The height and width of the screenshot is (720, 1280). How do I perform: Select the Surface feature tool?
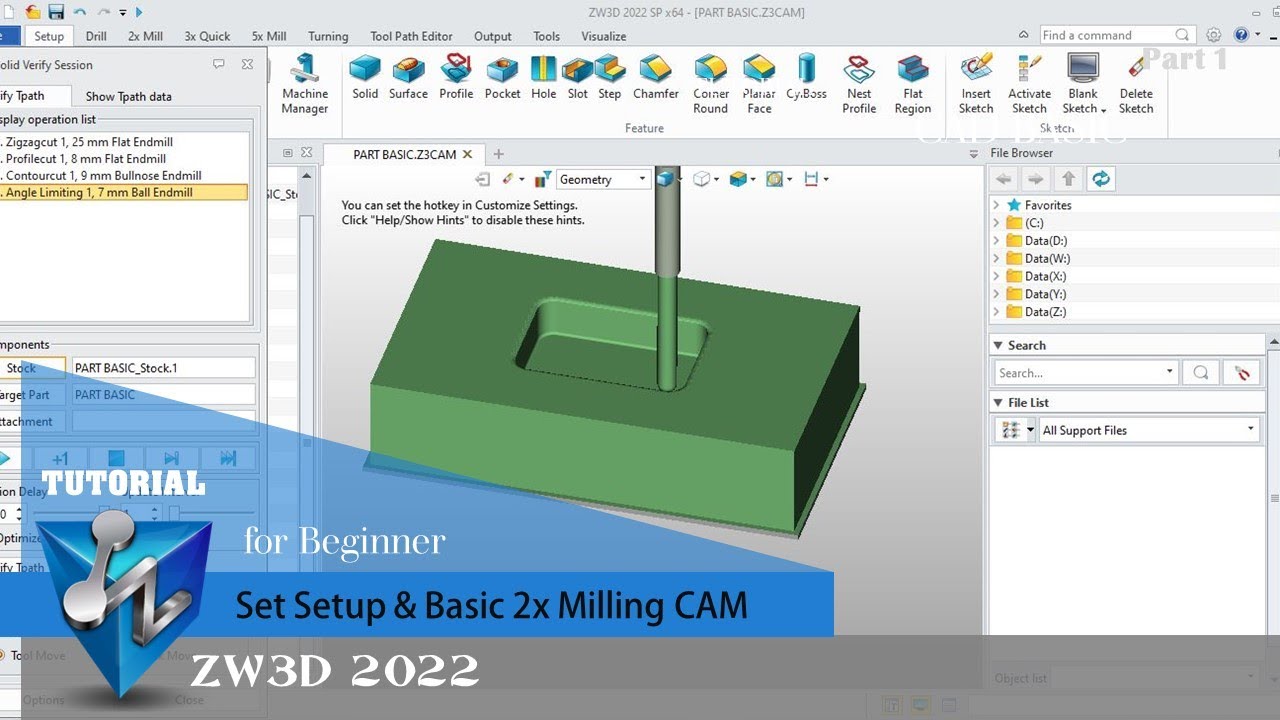(x=408, y=77)
